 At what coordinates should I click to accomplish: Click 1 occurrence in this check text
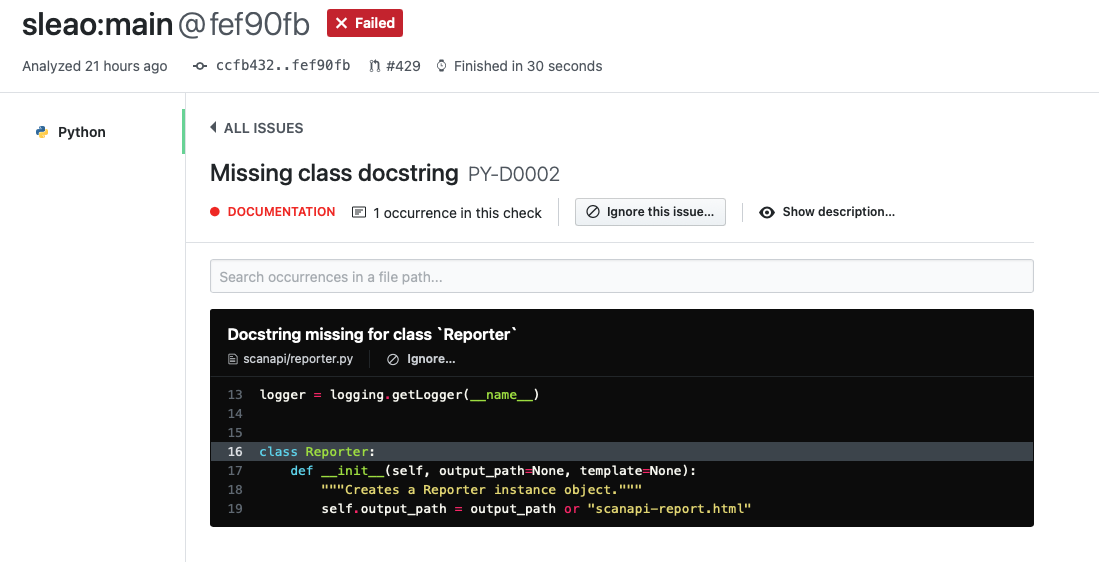[457, 213]
